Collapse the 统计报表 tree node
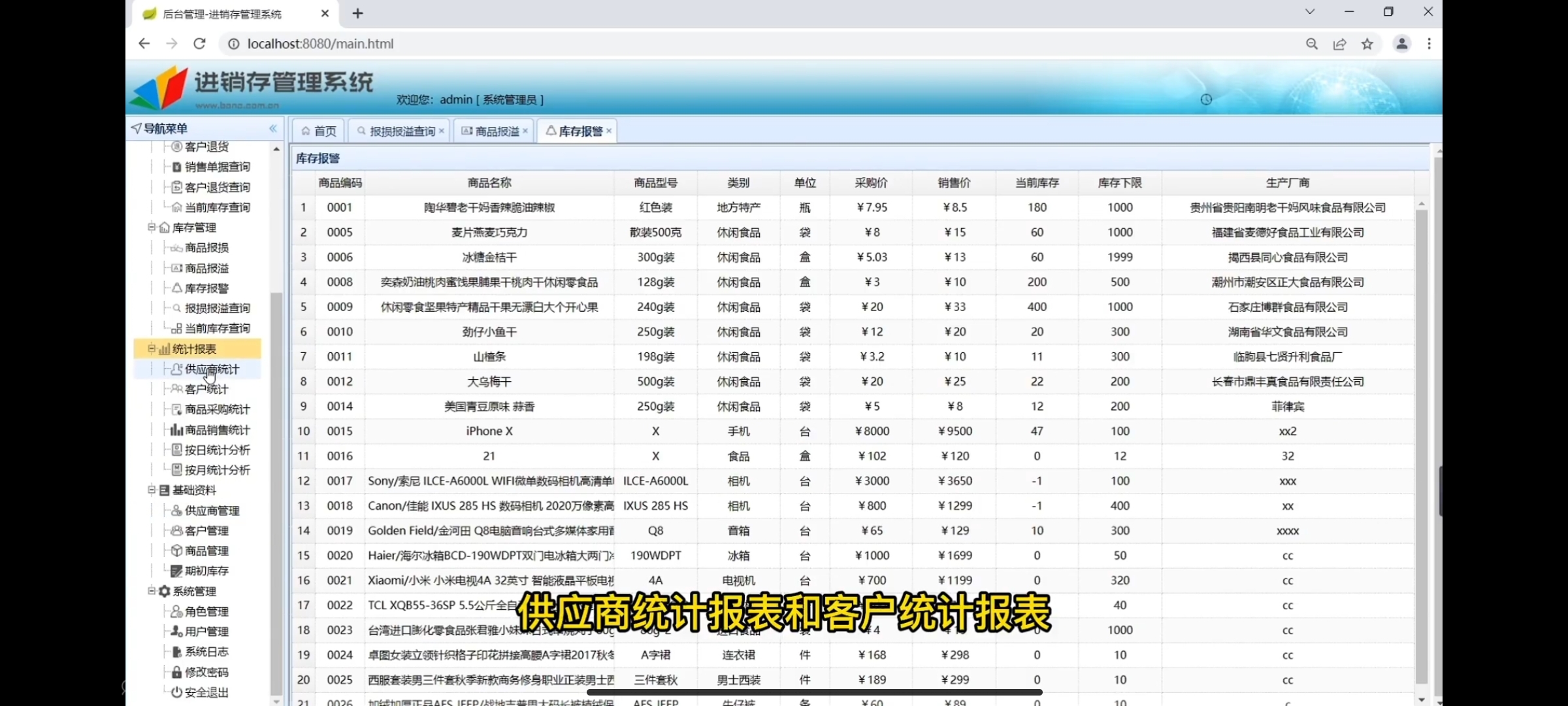 coord(152,348)
